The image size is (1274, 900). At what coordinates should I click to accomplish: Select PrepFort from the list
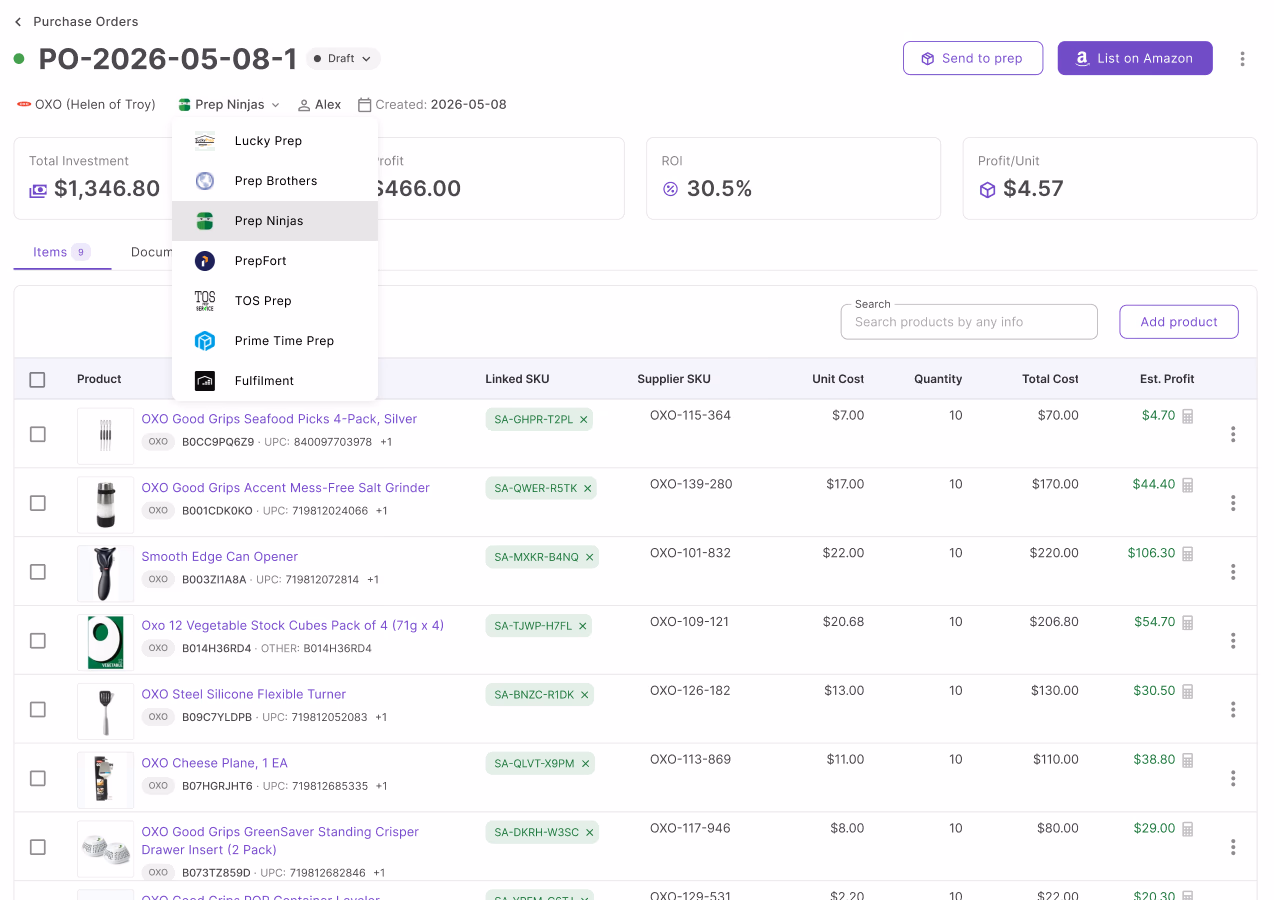click(275, 261)
